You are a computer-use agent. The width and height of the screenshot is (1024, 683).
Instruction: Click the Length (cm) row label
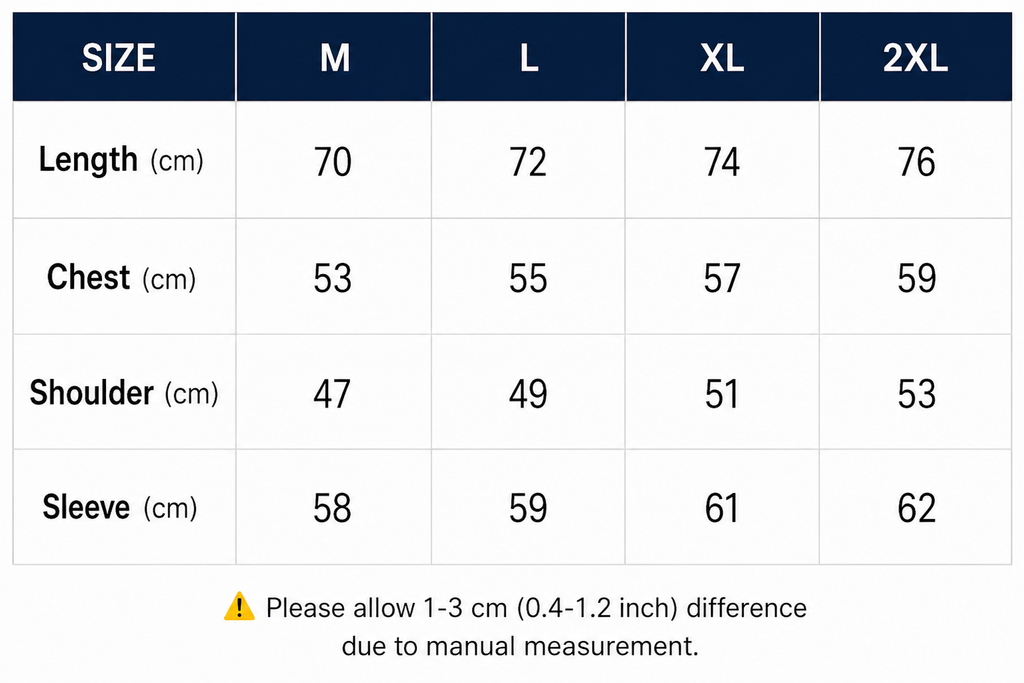pyautogui.click(x=121, y=160)
